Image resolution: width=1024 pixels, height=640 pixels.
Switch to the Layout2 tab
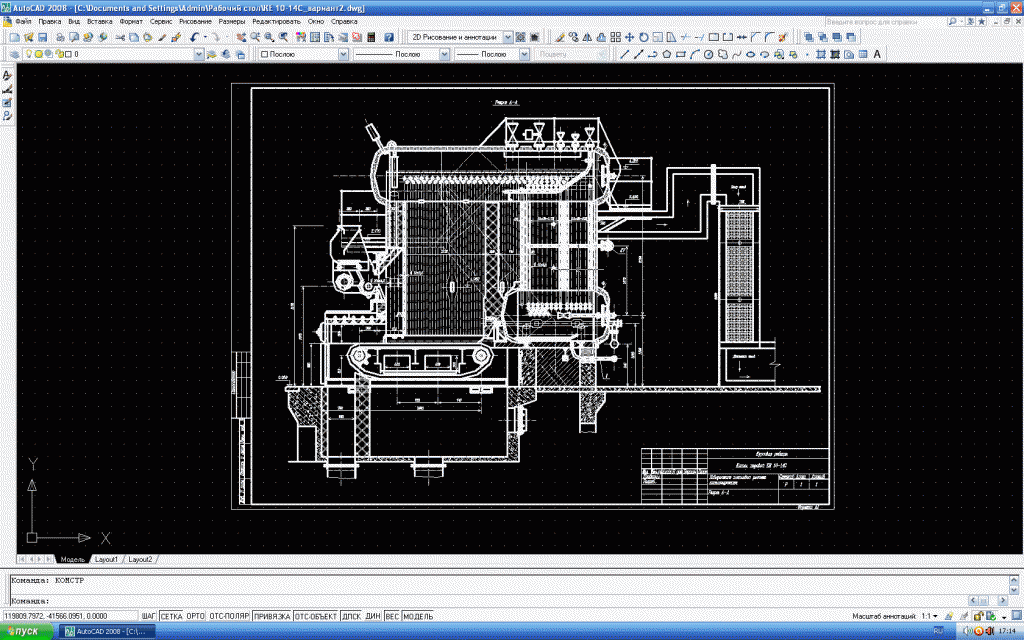click(140, 560)
